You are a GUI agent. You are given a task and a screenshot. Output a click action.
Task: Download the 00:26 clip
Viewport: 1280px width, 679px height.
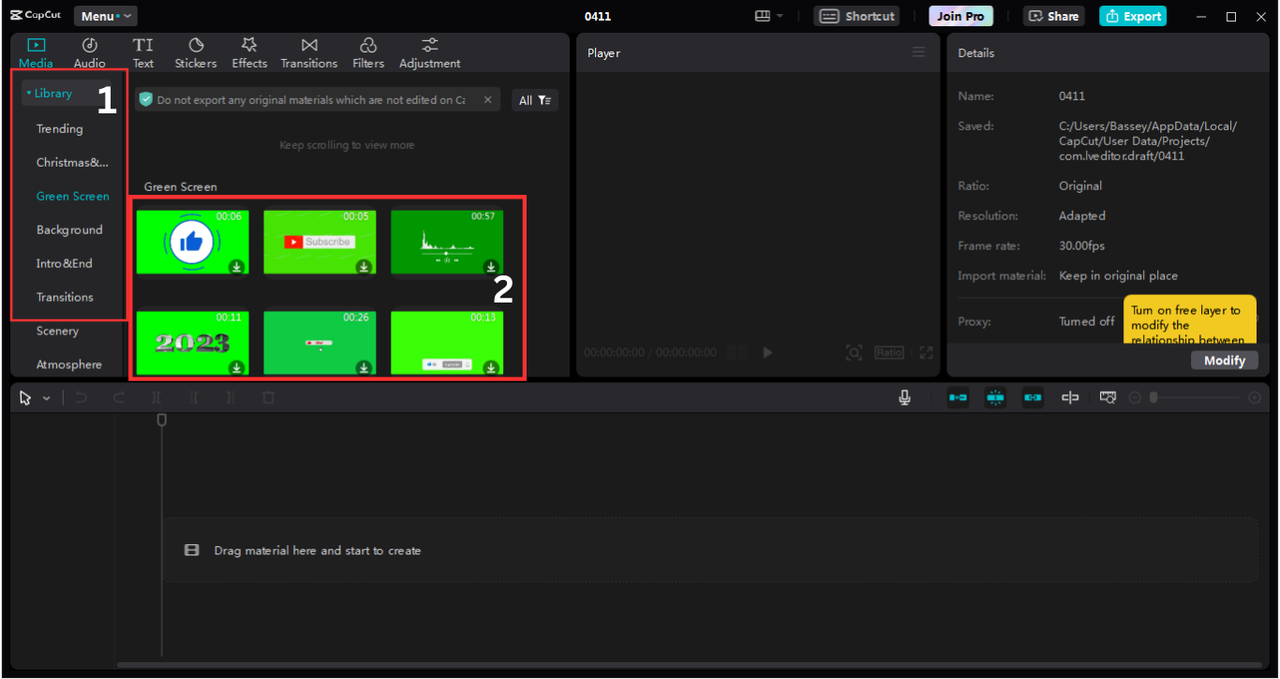[364, 367]
